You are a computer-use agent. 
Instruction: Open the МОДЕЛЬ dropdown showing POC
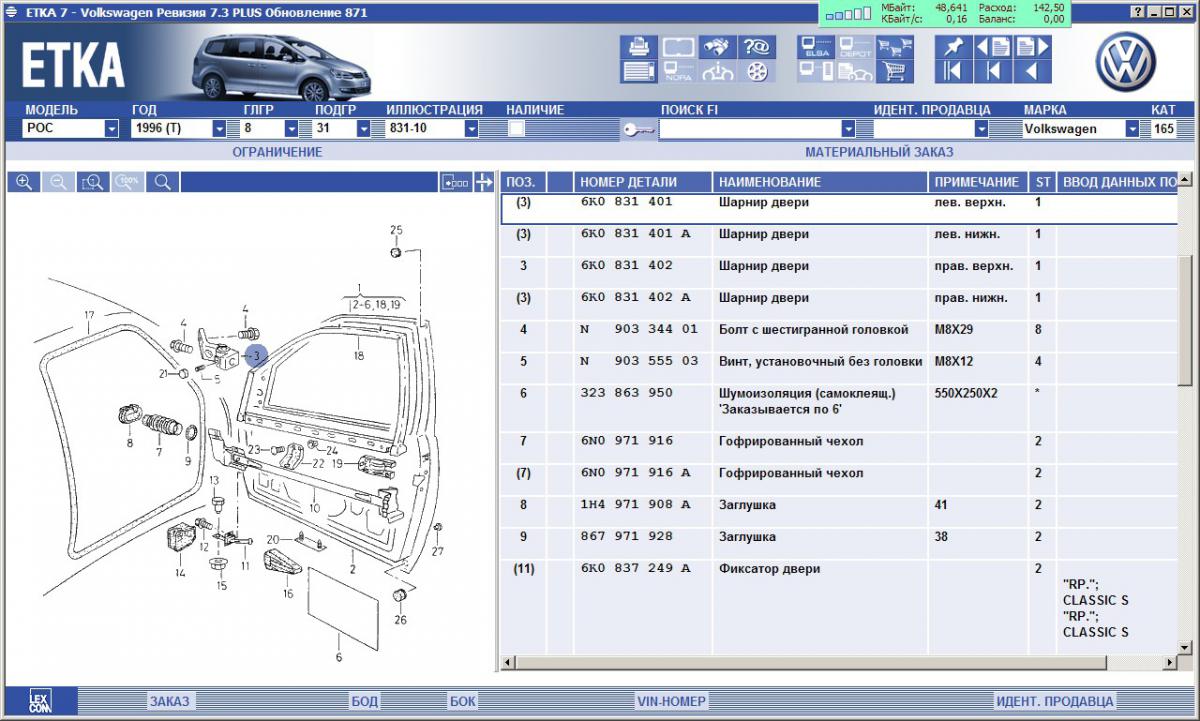[x=71, y=129]
